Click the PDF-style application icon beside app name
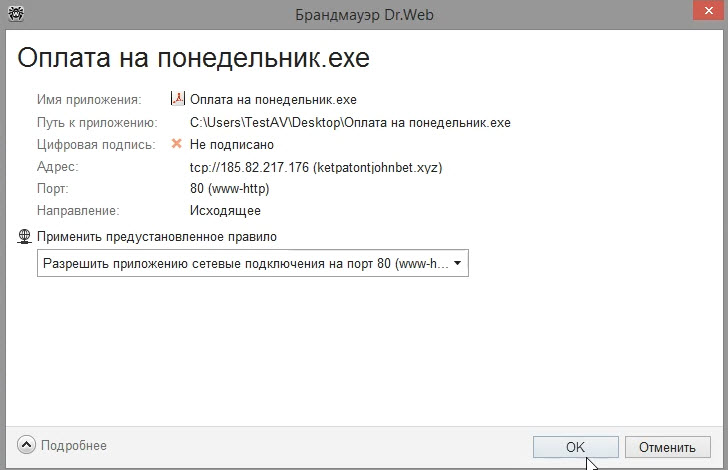Viewport: 728px width, 470px height. (x=177, y=98)
